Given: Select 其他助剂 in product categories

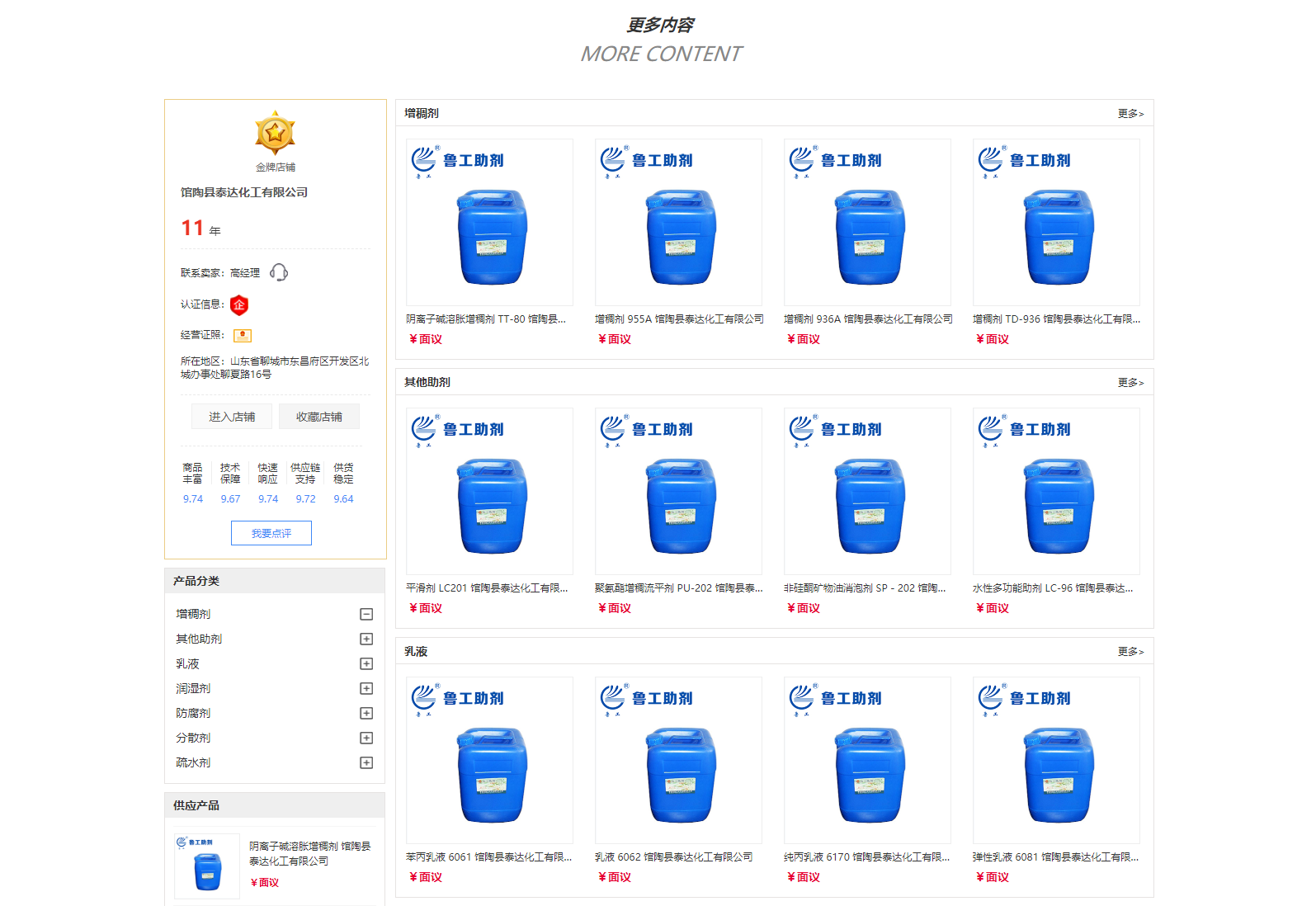Looking at the screenshot, I should click(x=199, y=639).
